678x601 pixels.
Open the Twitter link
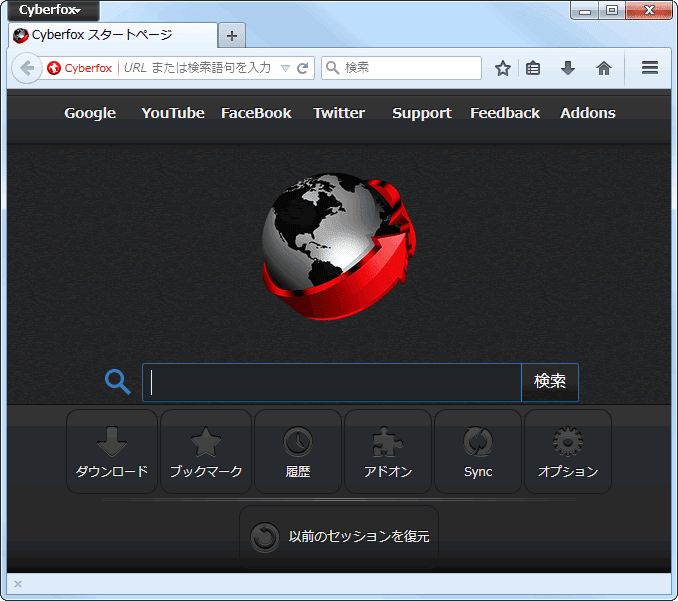339,113
